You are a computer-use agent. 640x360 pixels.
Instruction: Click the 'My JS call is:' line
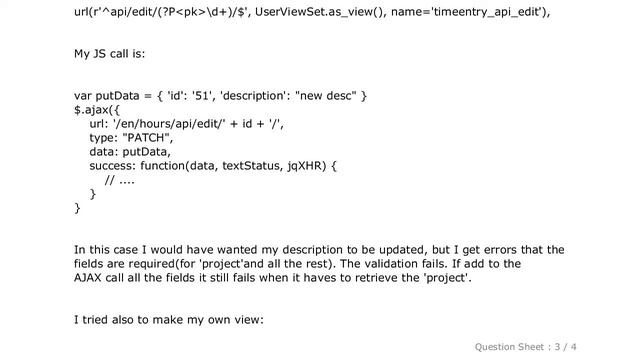click(x=109, y=54)
